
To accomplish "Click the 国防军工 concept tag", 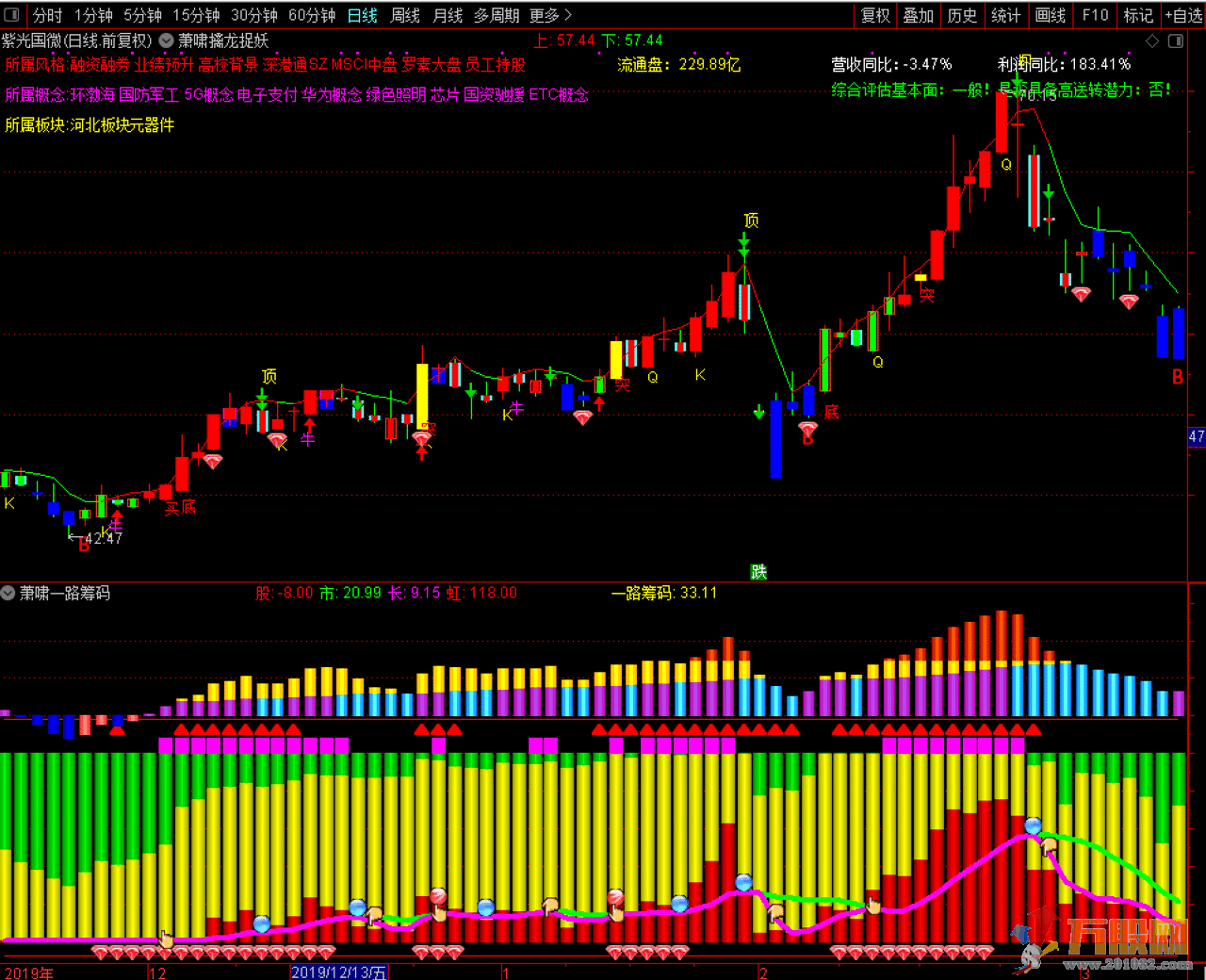I will [149, 95].
